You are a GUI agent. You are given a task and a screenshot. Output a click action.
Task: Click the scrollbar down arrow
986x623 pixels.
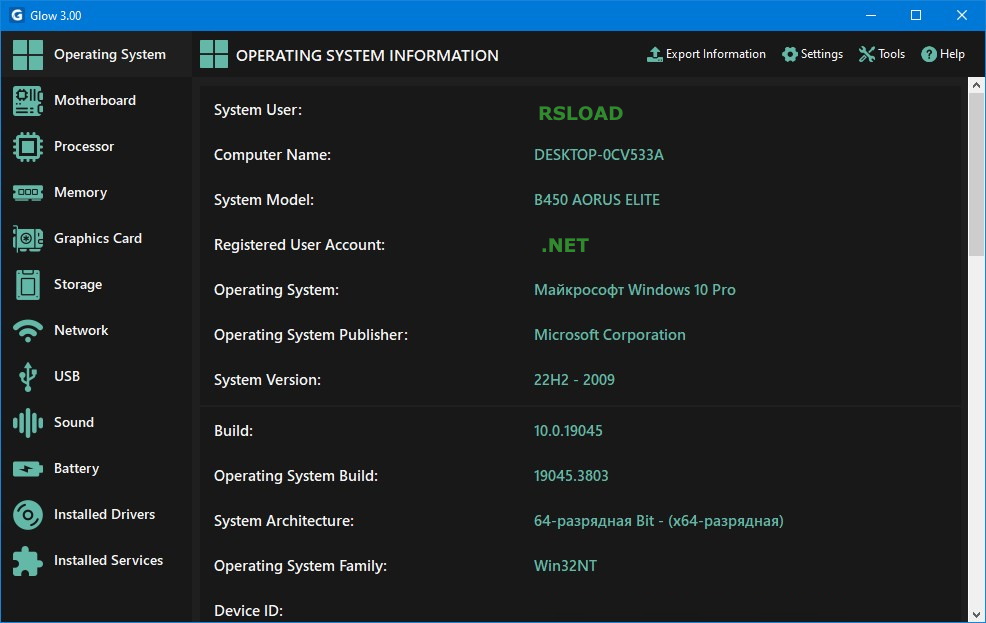[977, 613]
